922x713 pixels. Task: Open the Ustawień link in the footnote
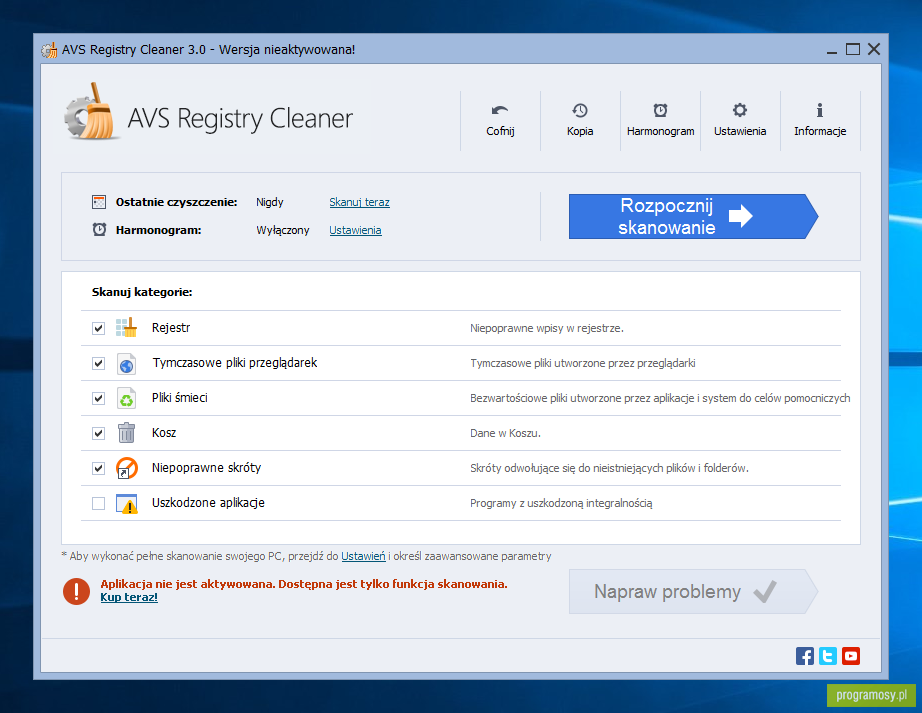363,556
